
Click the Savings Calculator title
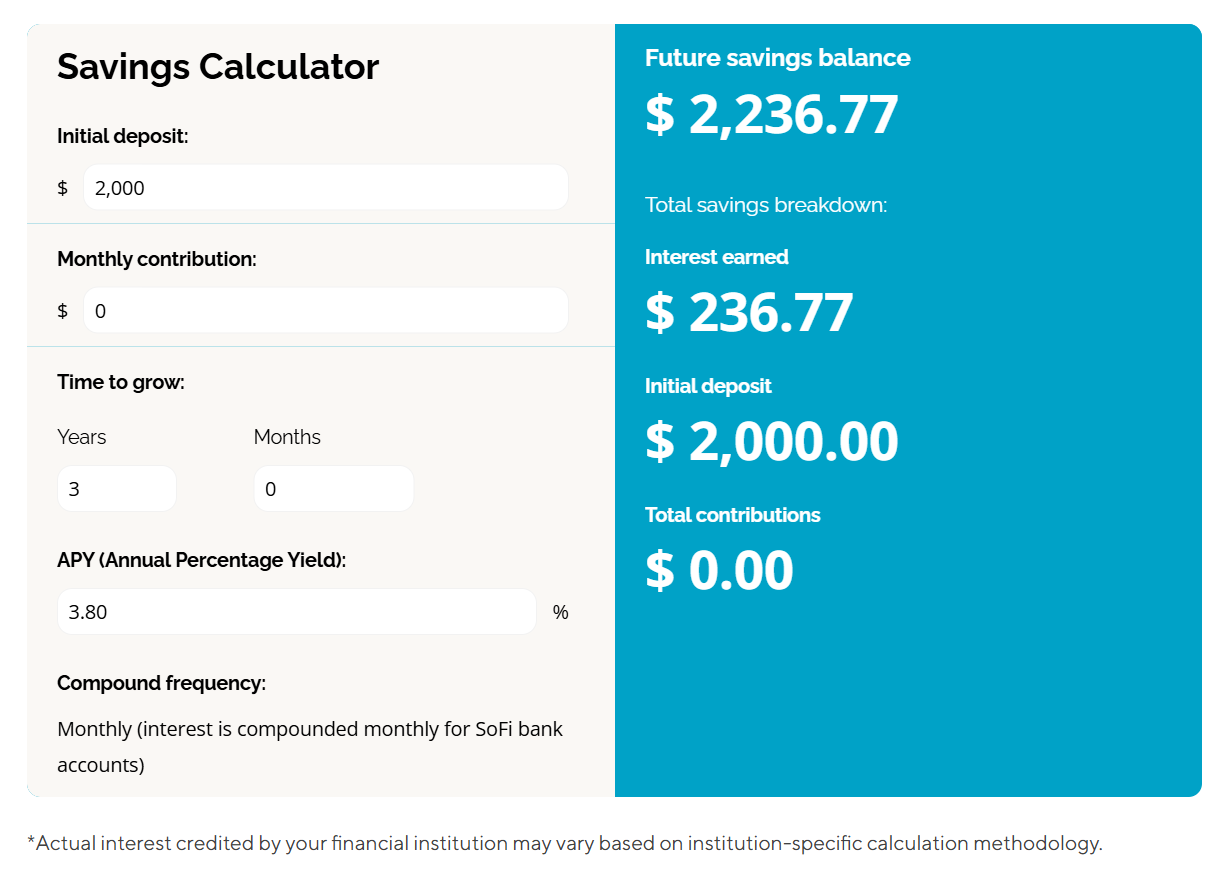218,67
